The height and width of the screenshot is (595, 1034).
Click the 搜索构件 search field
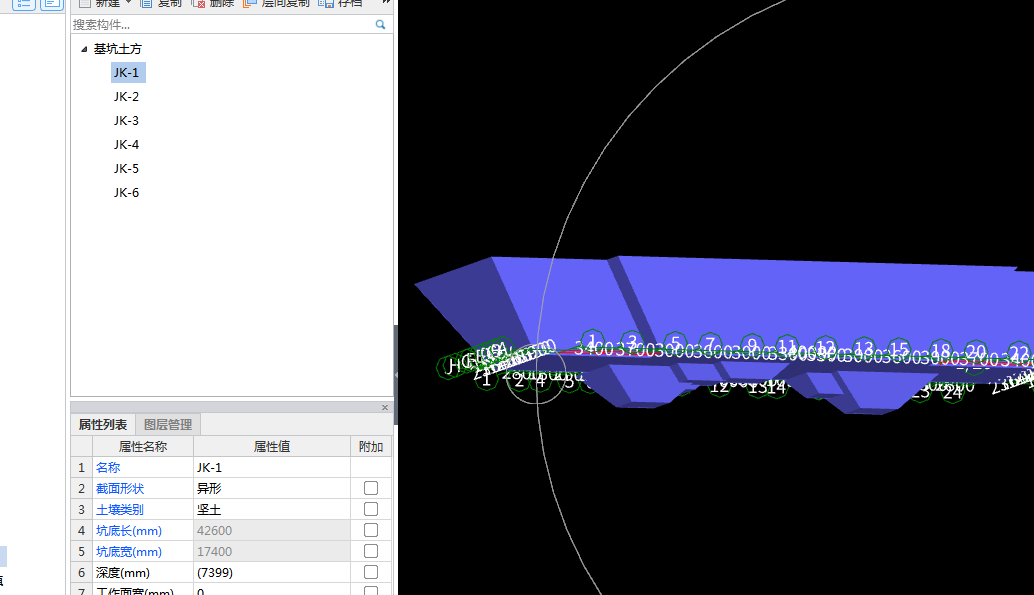222,24
